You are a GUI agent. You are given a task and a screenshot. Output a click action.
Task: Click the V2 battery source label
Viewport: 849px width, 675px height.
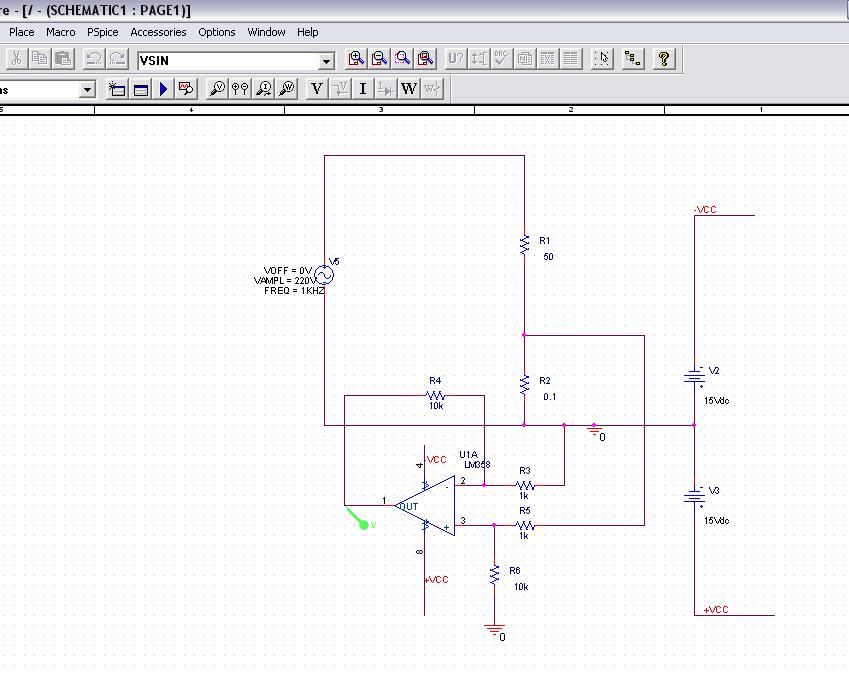pyautogui.click(x=714, y=371)
